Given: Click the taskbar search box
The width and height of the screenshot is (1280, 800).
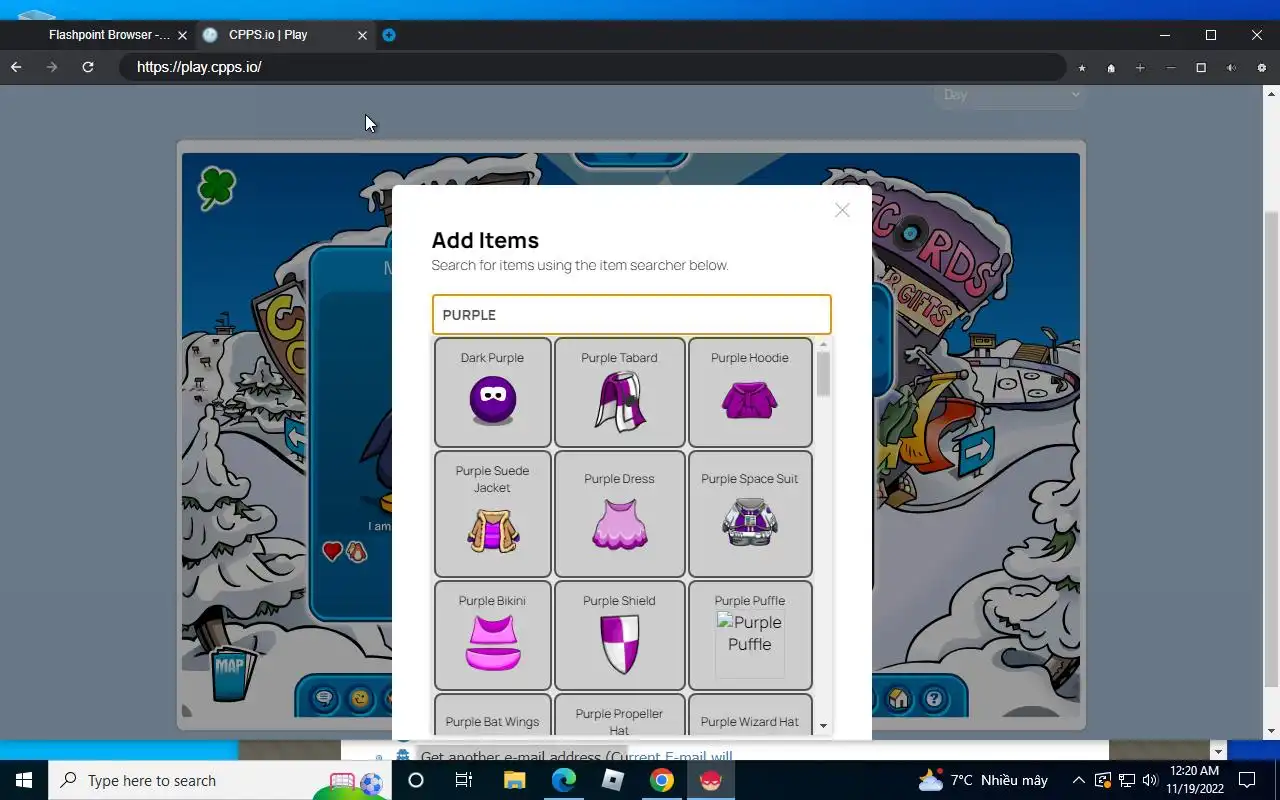Looking at the screenshot, I should (220, 780).
